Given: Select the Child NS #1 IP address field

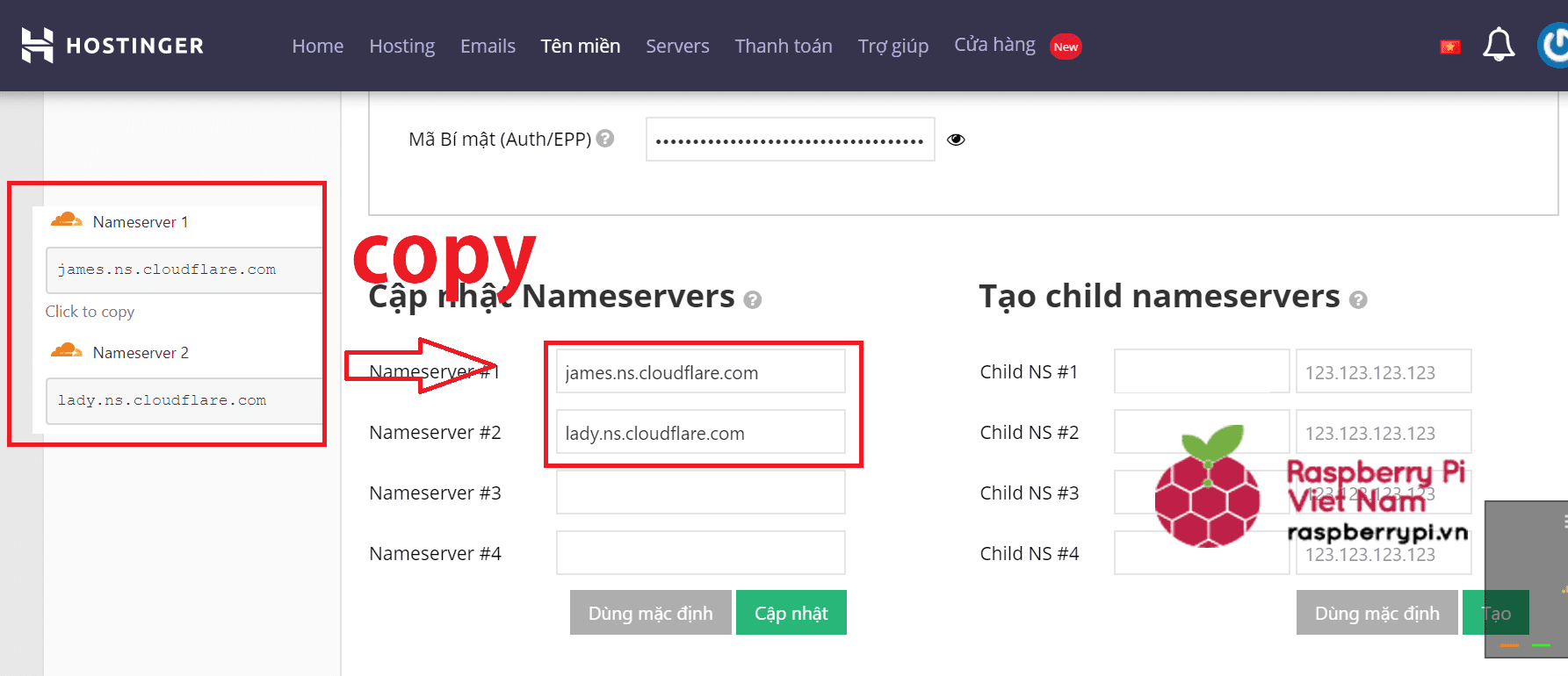Looking at the screenshot, I should coord(1383,372).
